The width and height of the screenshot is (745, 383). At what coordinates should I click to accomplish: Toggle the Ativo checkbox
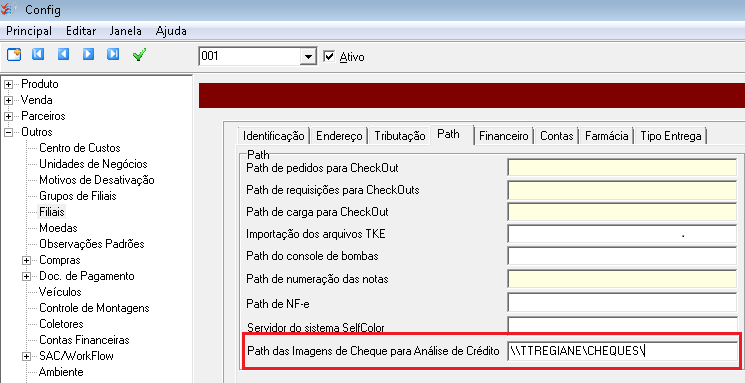click(329, 57)
